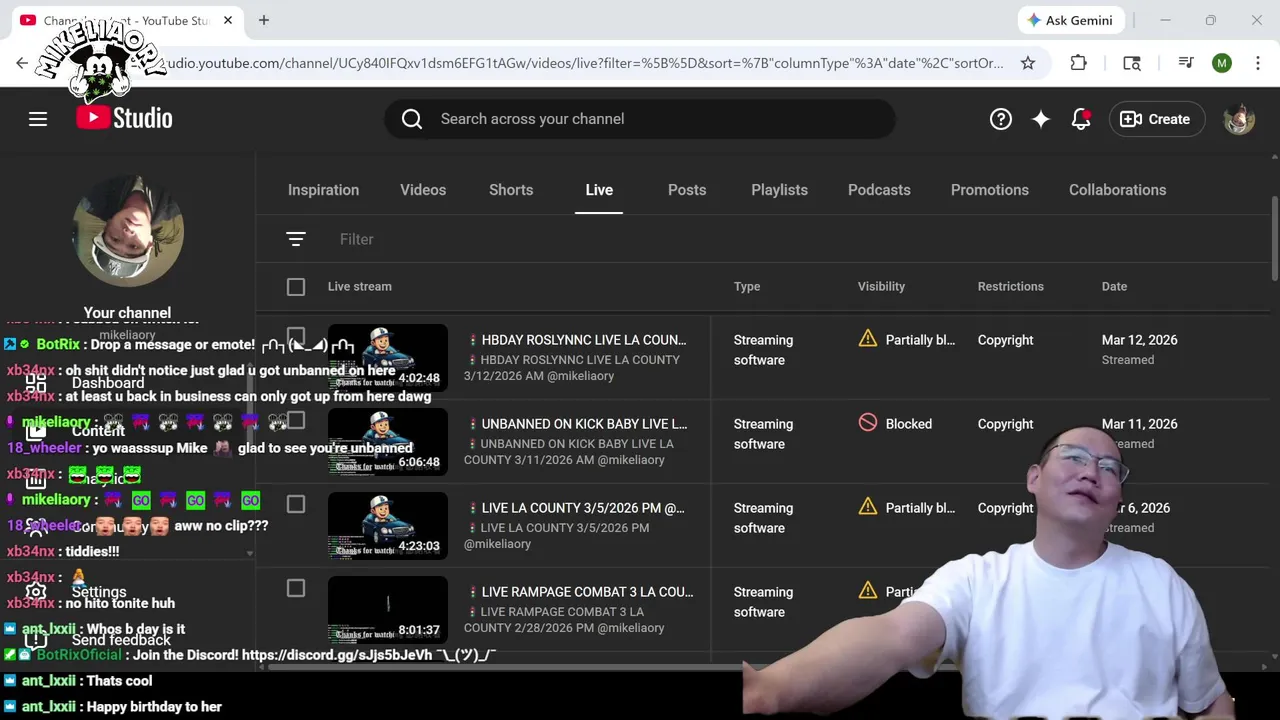The height and width of the screenshot is (720, 1280).
Task: Click Copyright restriction on the HBDAY ROSLYNNC row
Action: click(1005, 340)
